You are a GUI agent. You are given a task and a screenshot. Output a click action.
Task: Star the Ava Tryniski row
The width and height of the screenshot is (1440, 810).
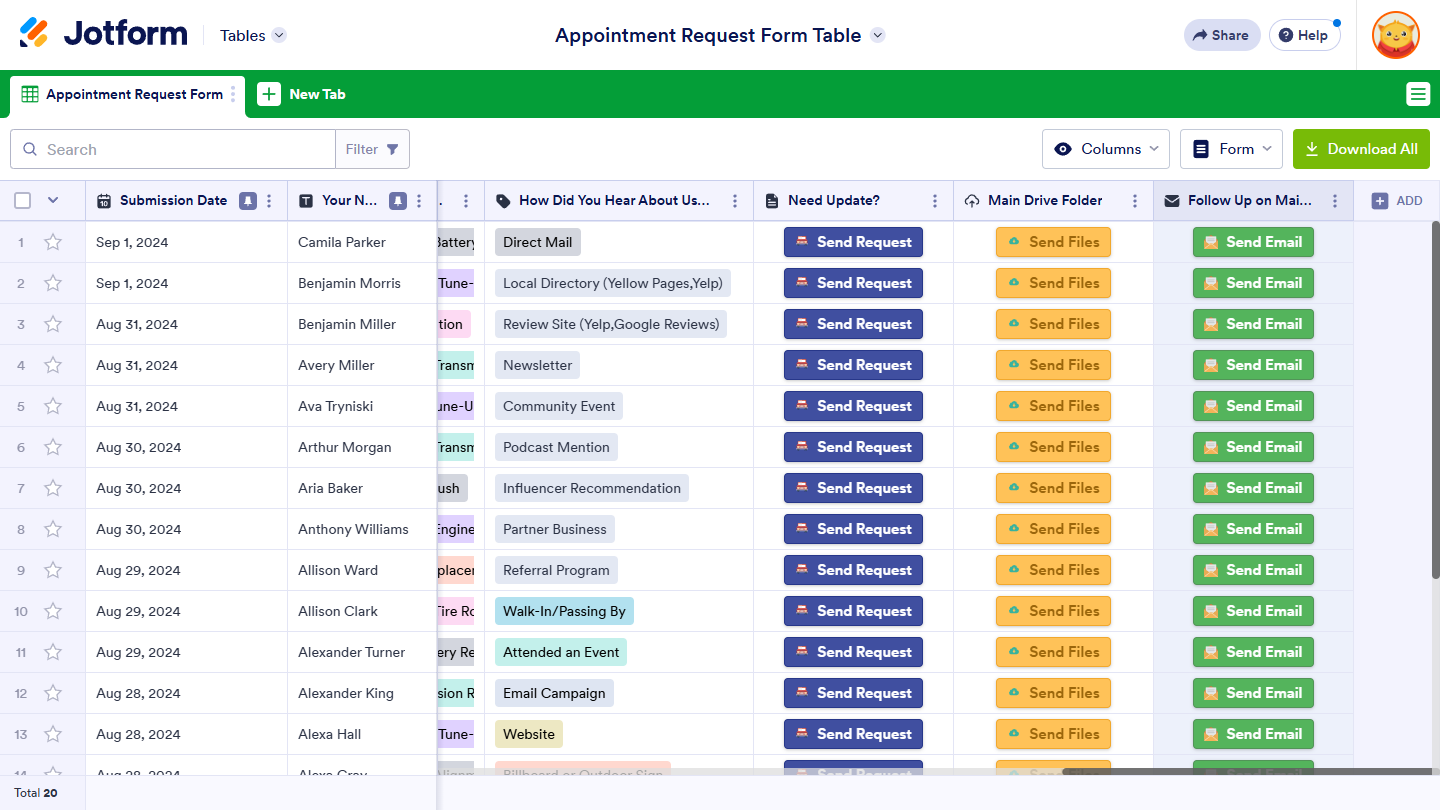53,406
